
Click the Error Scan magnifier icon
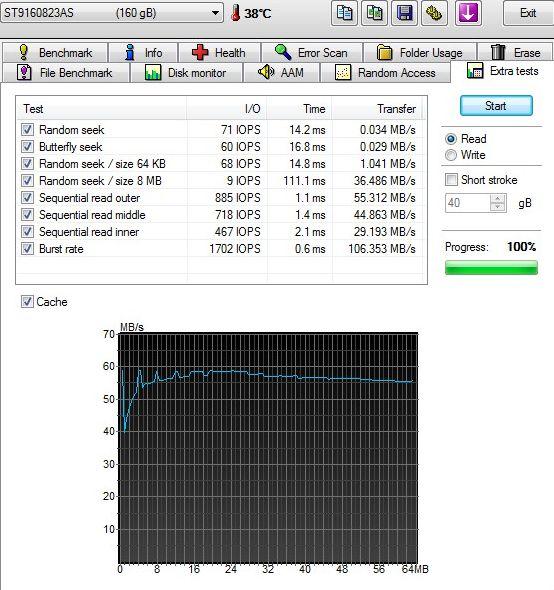(283, 52)
